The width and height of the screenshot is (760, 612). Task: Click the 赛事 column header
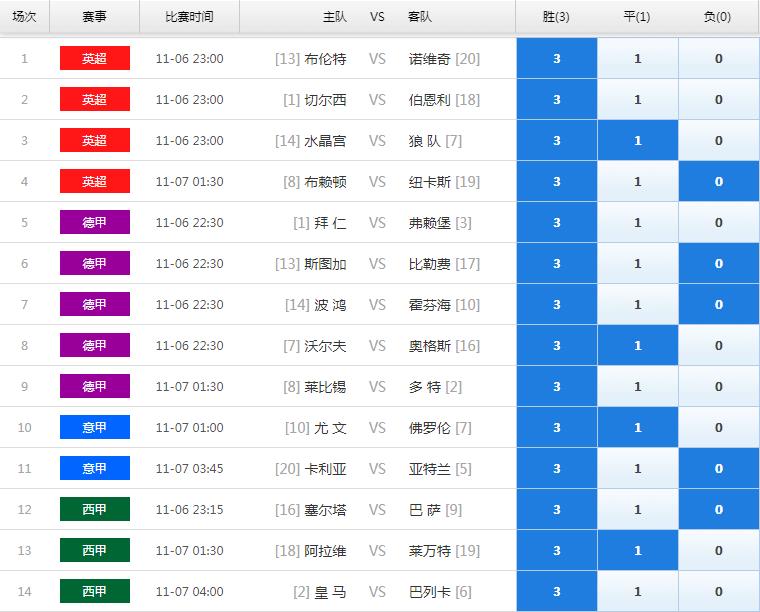click(x=95, y=16)
